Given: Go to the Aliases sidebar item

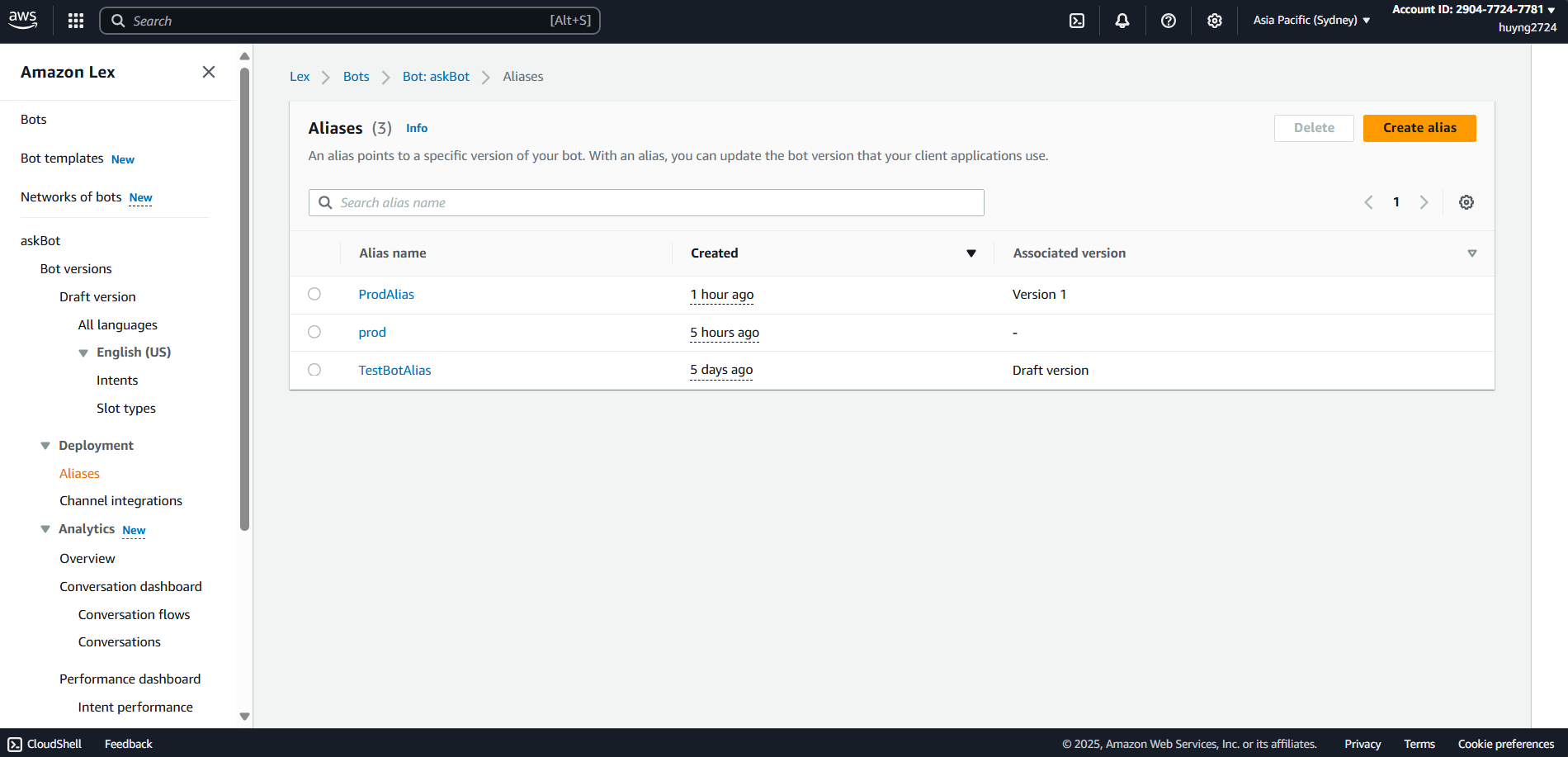Looking at the screenshot, I should (x=79, y=474).
